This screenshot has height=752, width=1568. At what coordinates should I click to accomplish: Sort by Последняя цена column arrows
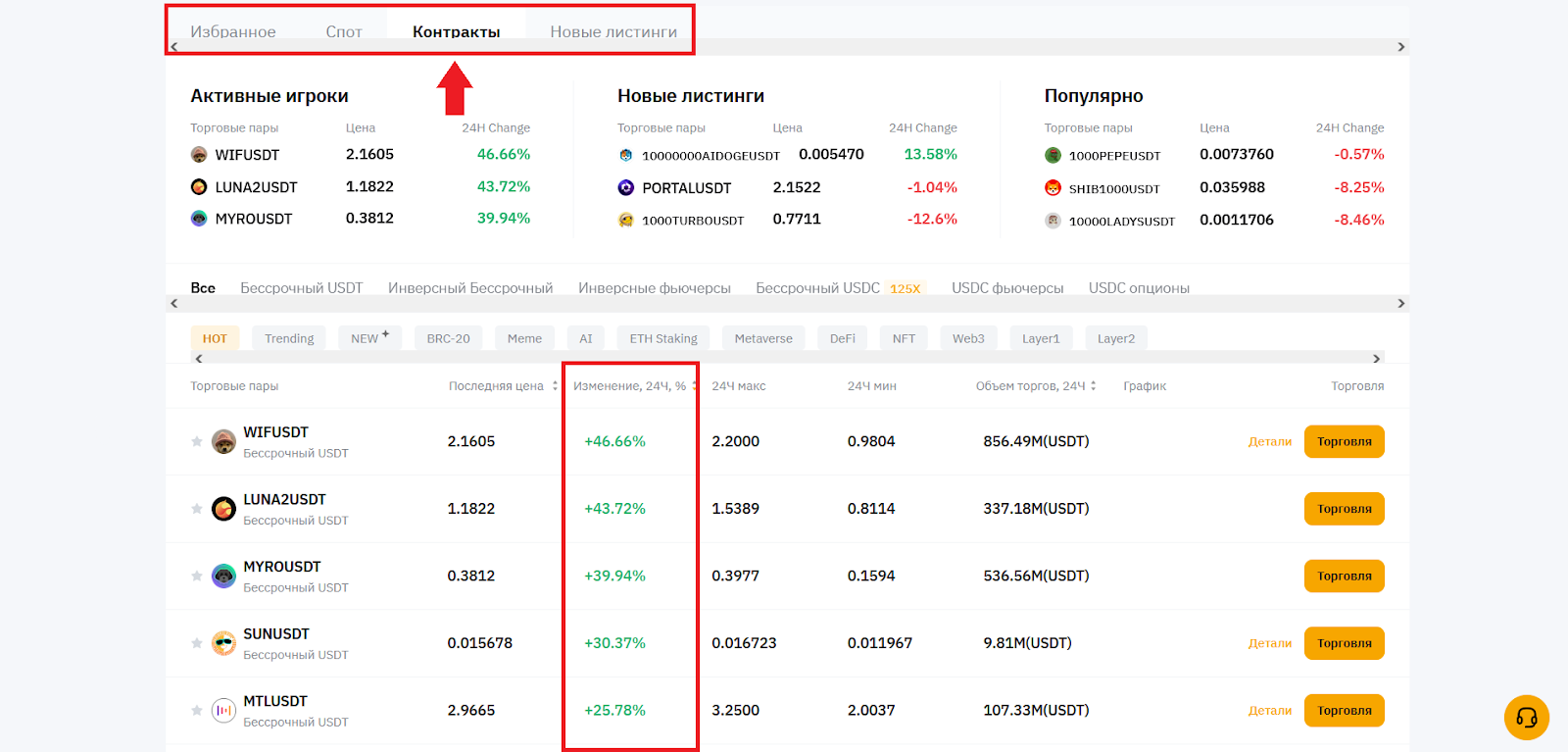[x=555, y=386]
